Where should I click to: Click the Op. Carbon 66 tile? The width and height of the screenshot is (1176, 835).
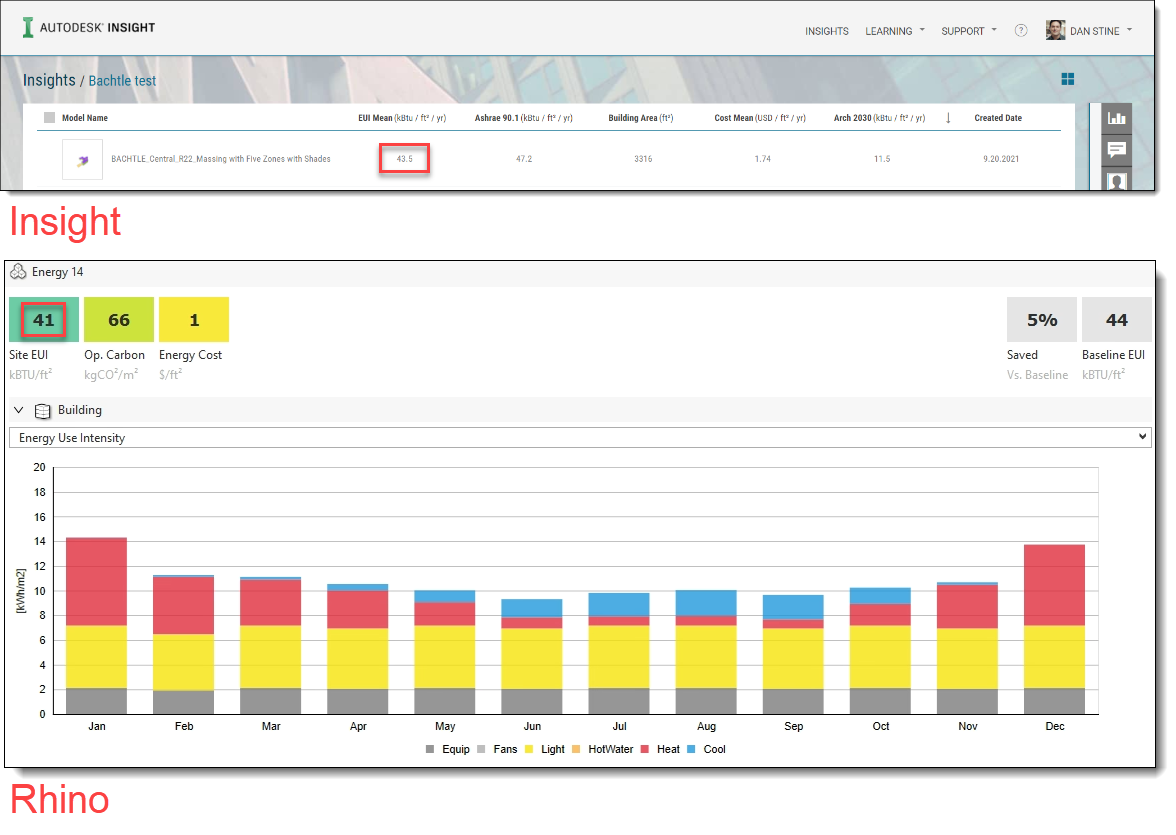point(118,320)
